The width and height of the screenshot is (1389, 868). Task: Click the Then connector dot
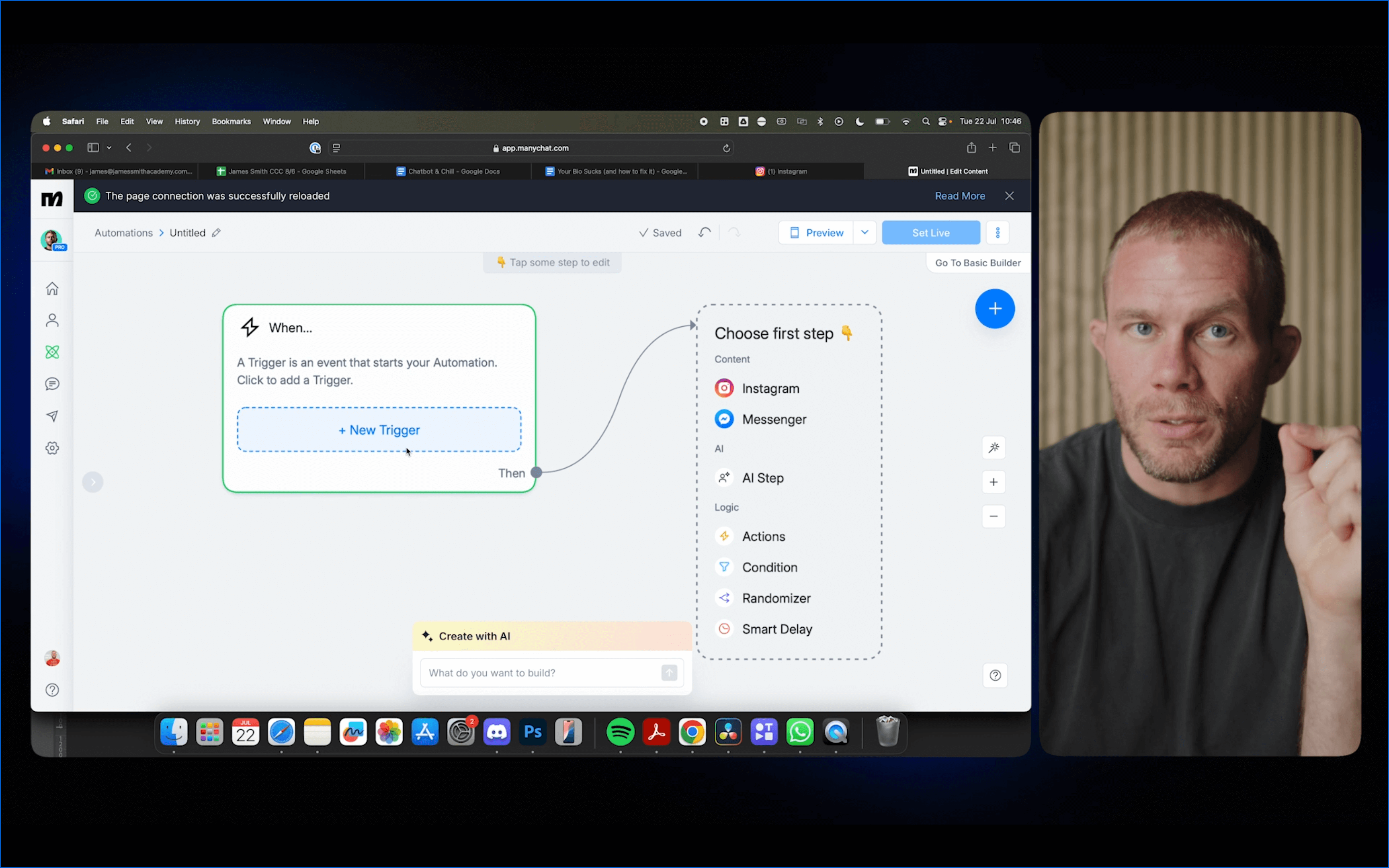536,473
